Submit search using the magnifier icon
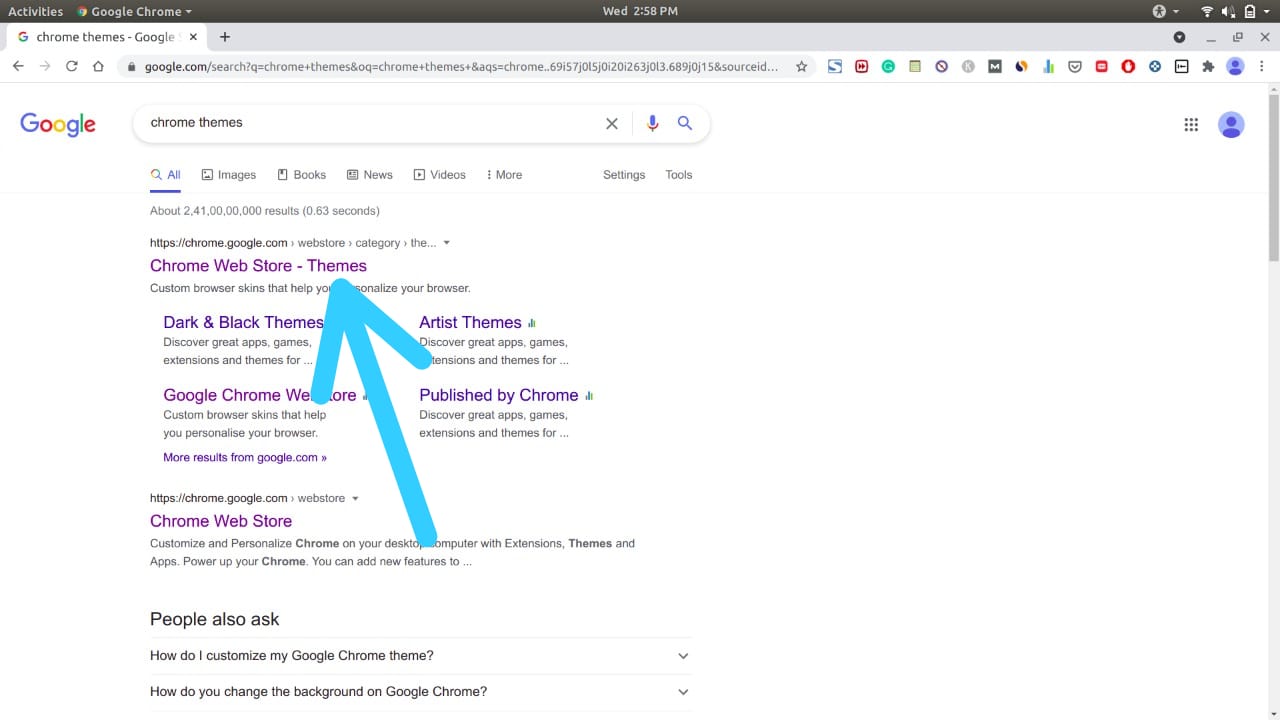 685,123
